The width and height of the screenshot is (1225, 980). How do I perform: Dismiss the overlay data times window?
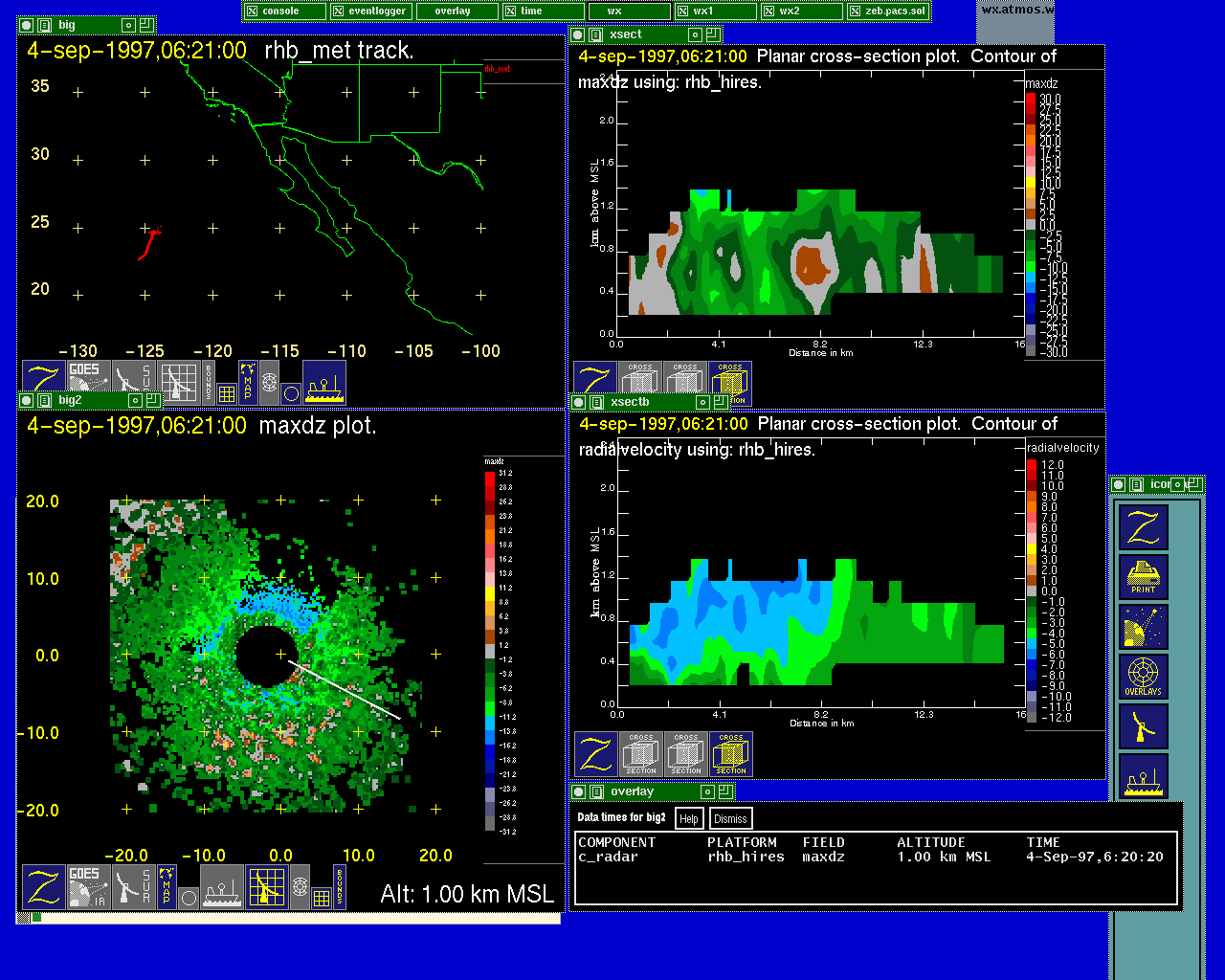click(x=730, y=819)
